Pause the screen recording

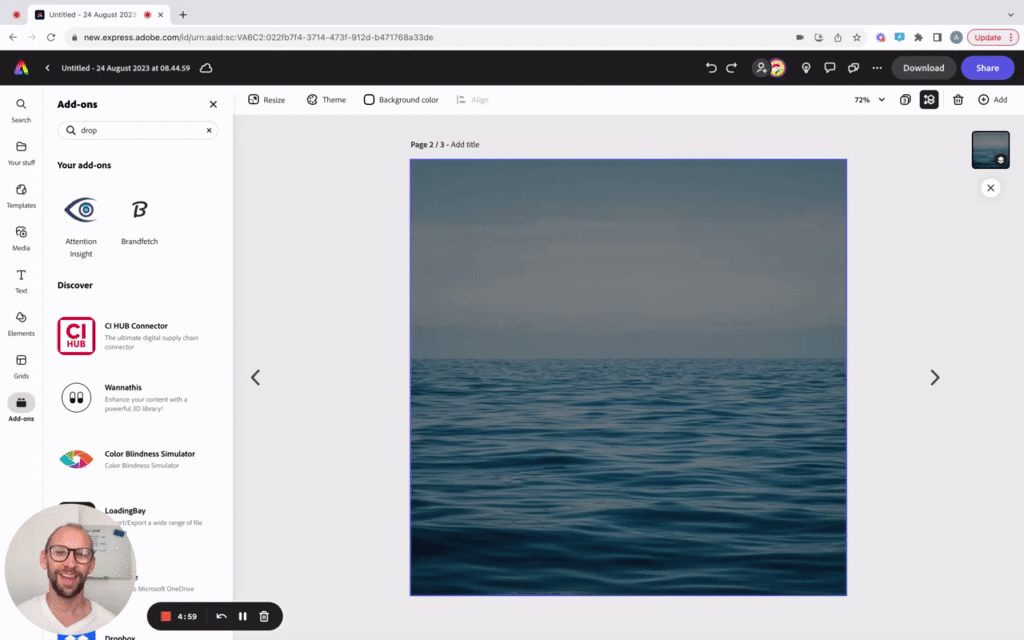click(242, 616)
